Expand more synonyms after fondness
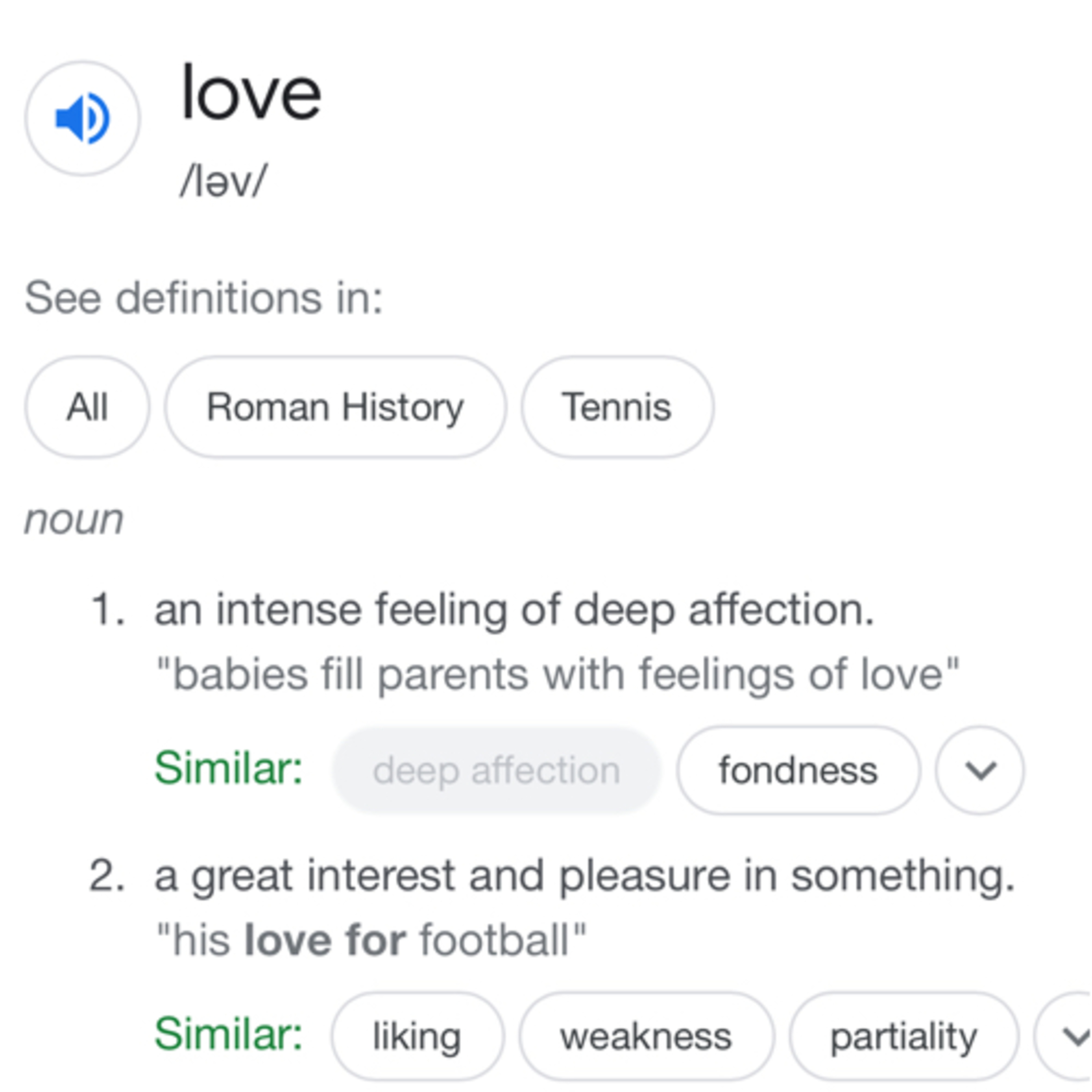 point(980,770)
